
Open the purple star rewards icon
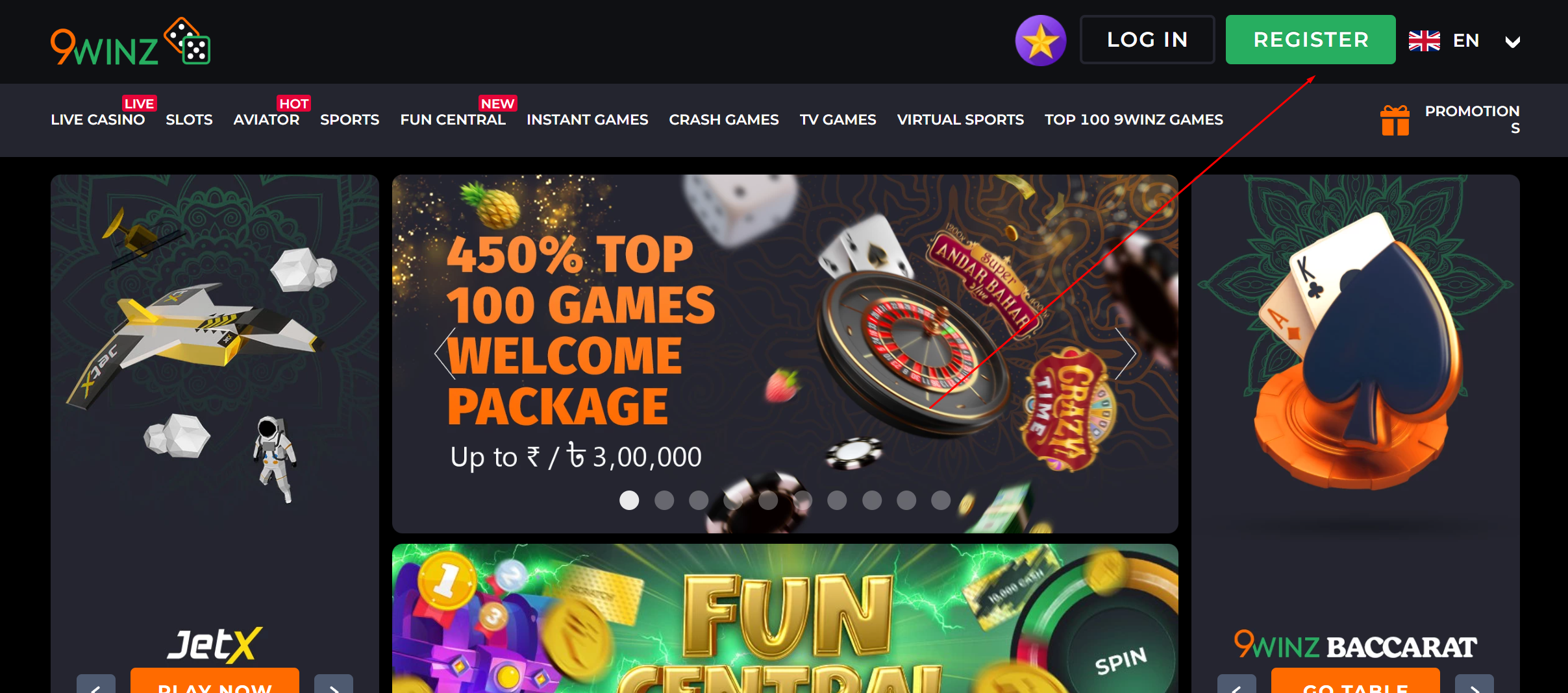coord(1040,40)
